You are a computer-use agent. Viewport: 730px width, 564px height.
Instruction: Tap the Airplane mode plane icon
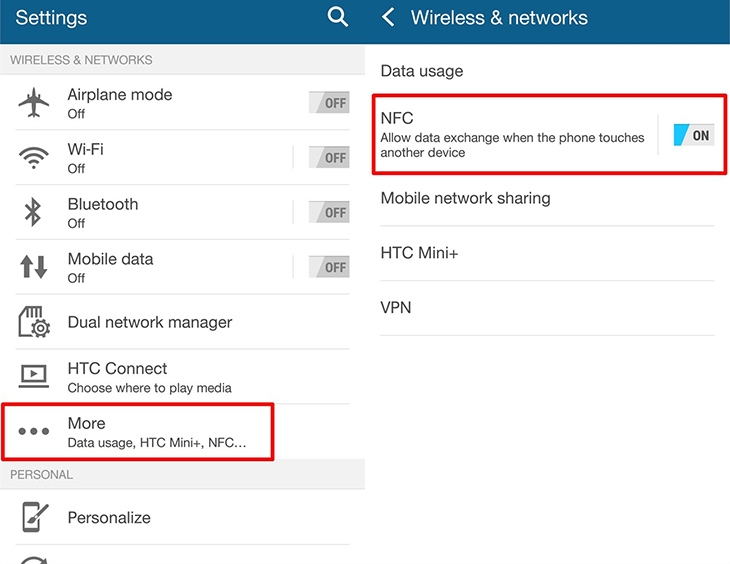34,103
